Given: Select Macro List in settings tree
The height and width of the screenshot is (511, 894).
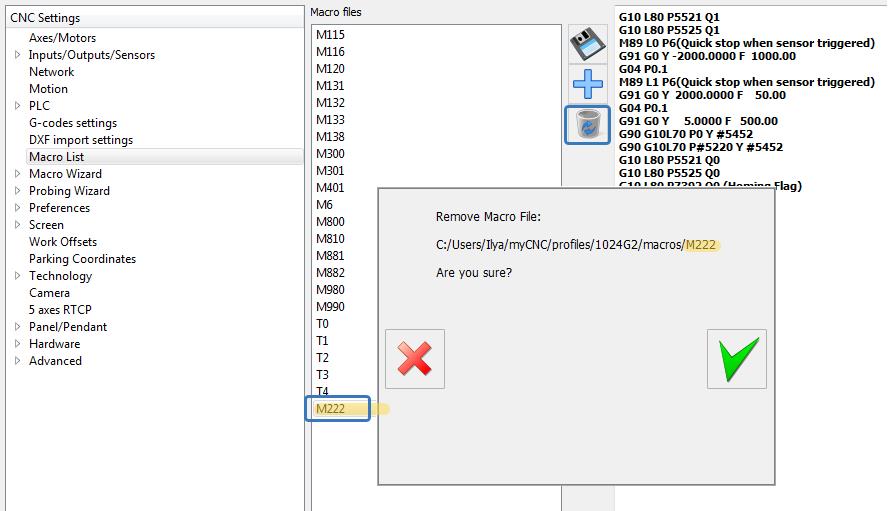Looking at the screenshot, I should coord(56,157).
